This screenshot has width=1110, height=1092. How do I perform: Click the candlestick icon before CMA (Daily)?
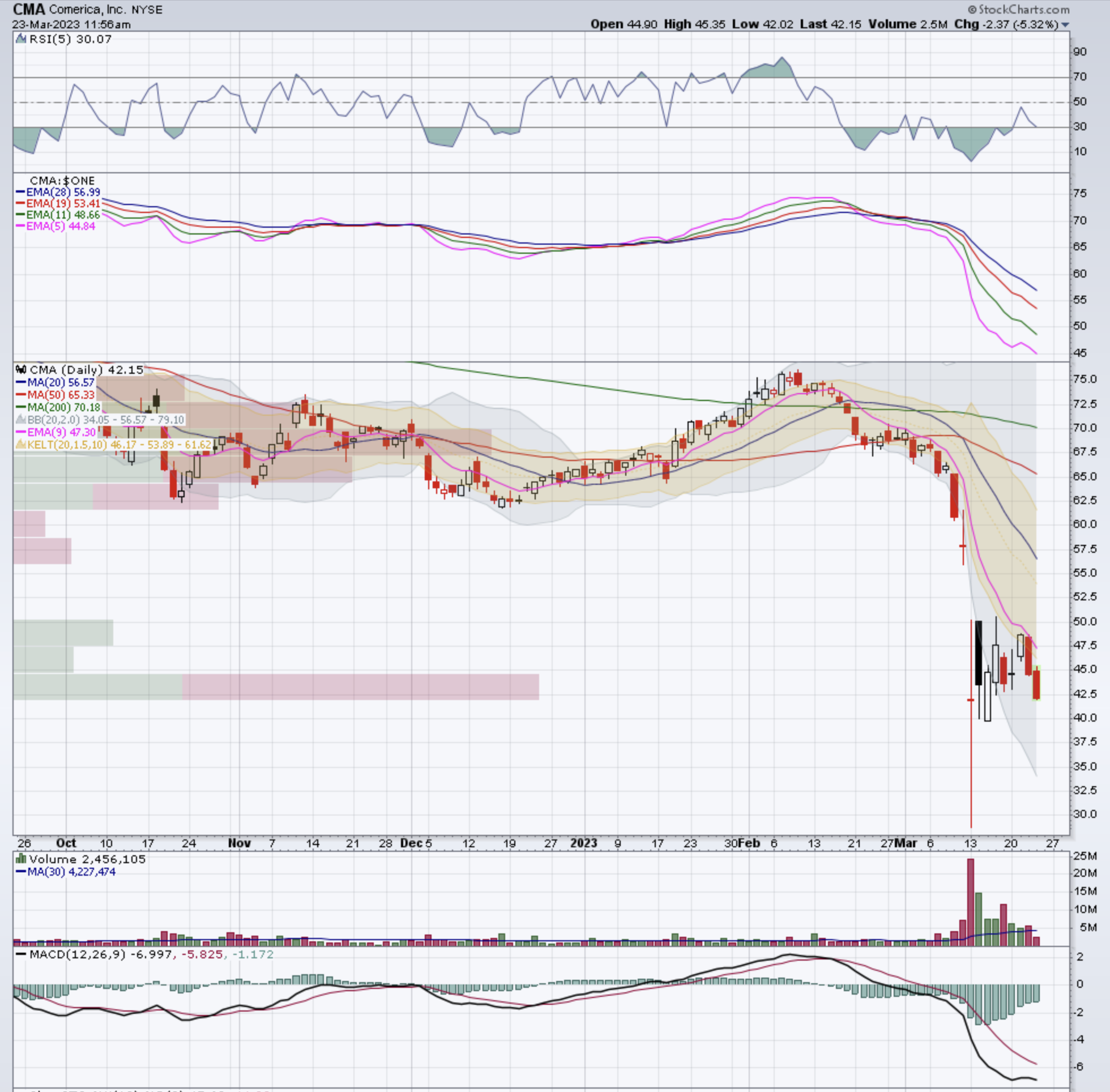pos(21,369)
